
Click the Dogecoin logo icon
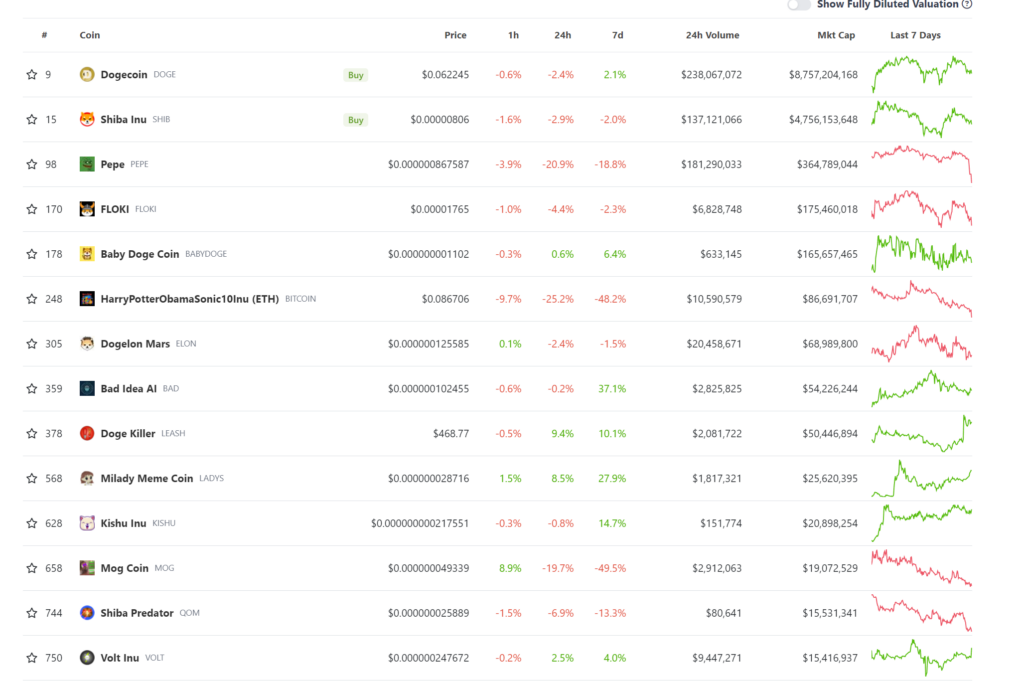point(87,74)
